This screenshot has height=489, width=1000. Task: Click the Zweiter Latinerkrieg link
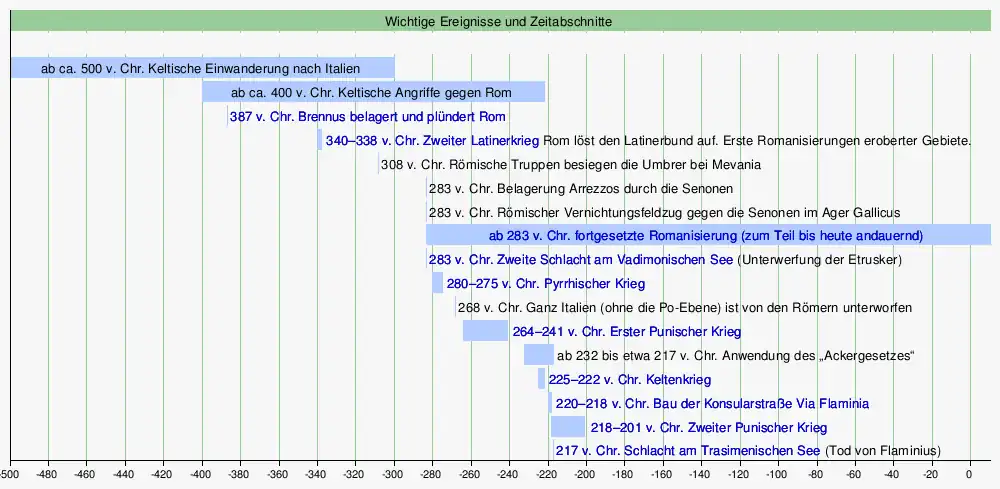(432, 141)
